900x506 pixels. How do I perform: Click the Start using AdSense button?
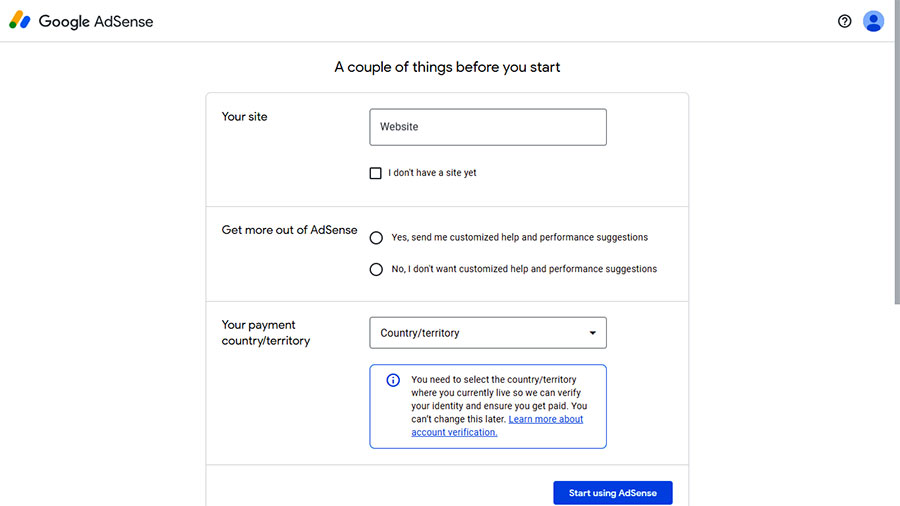tap(612, 493)
